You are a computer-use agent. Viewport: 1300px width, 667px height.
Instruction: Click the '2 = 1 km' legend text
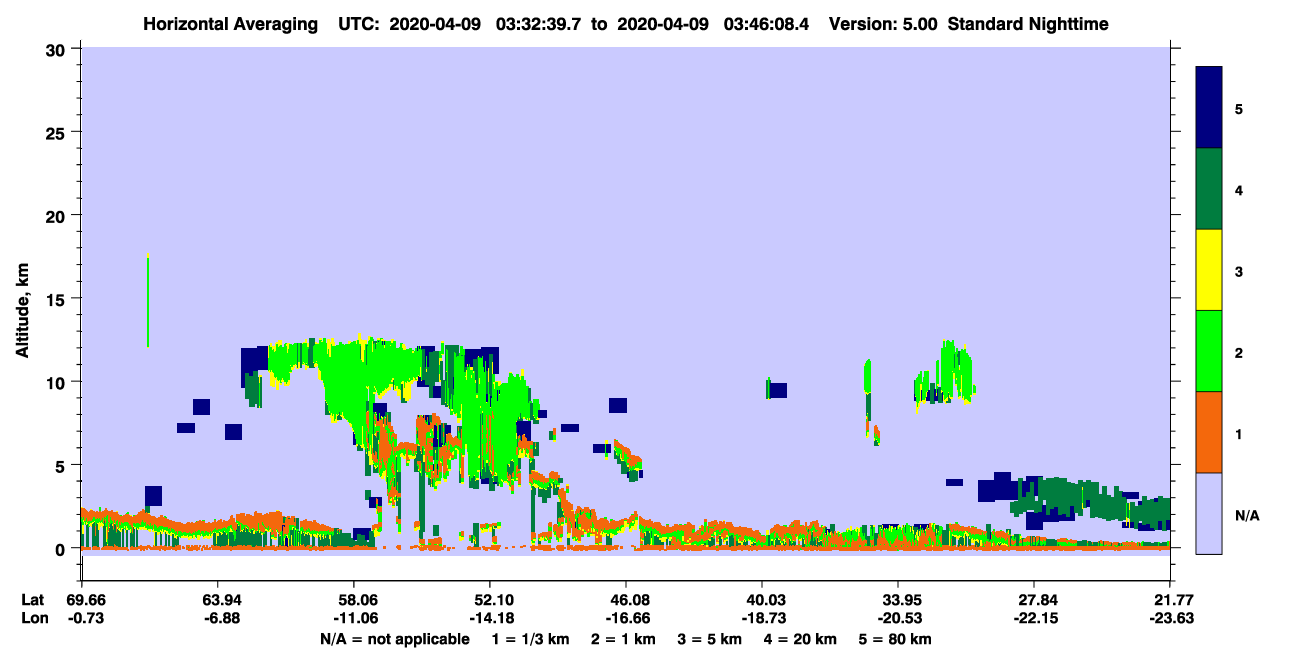point(623,639)
